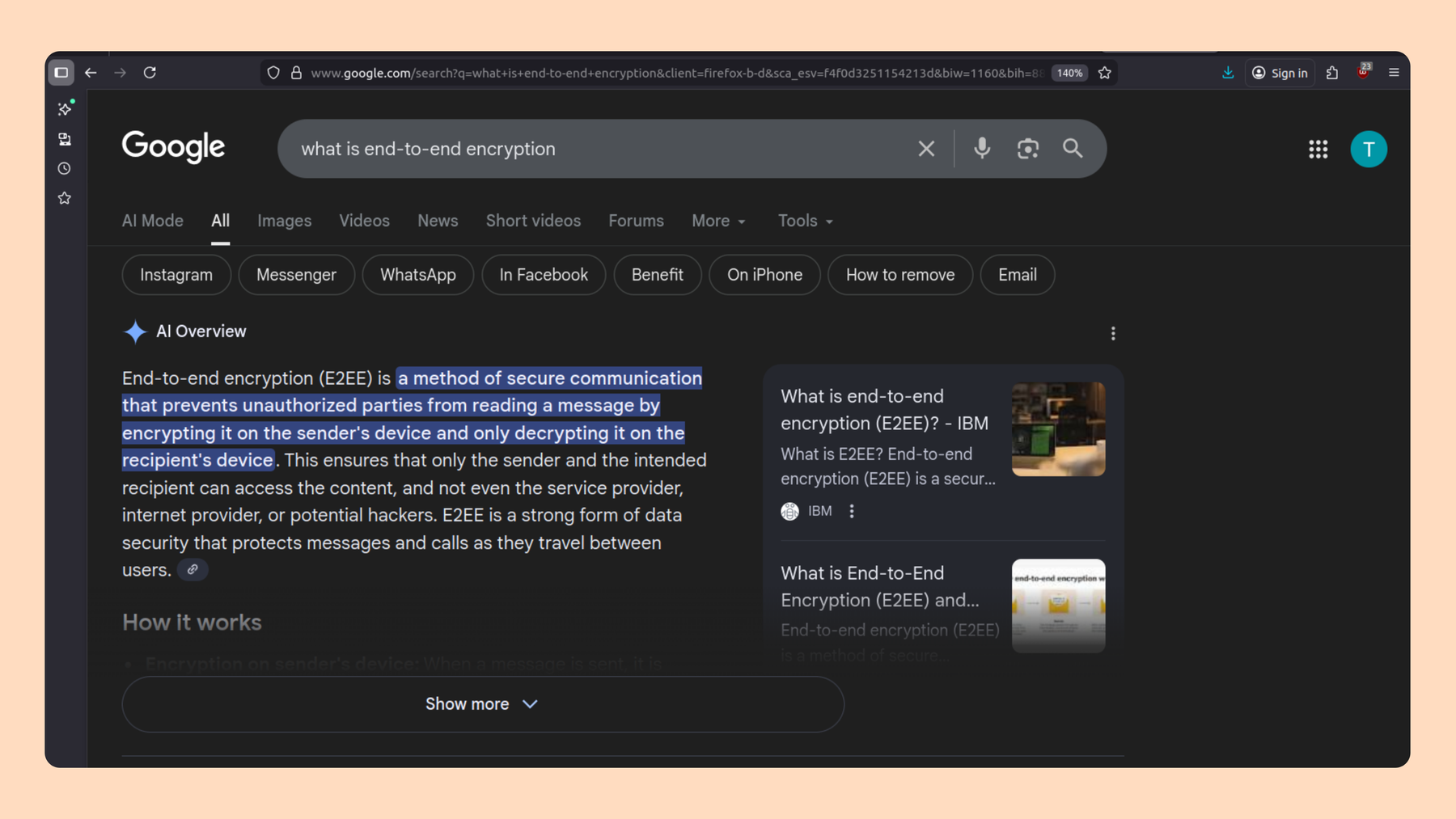
Task: Expand AI Overview with Show more
Action: tap(483, 704)
